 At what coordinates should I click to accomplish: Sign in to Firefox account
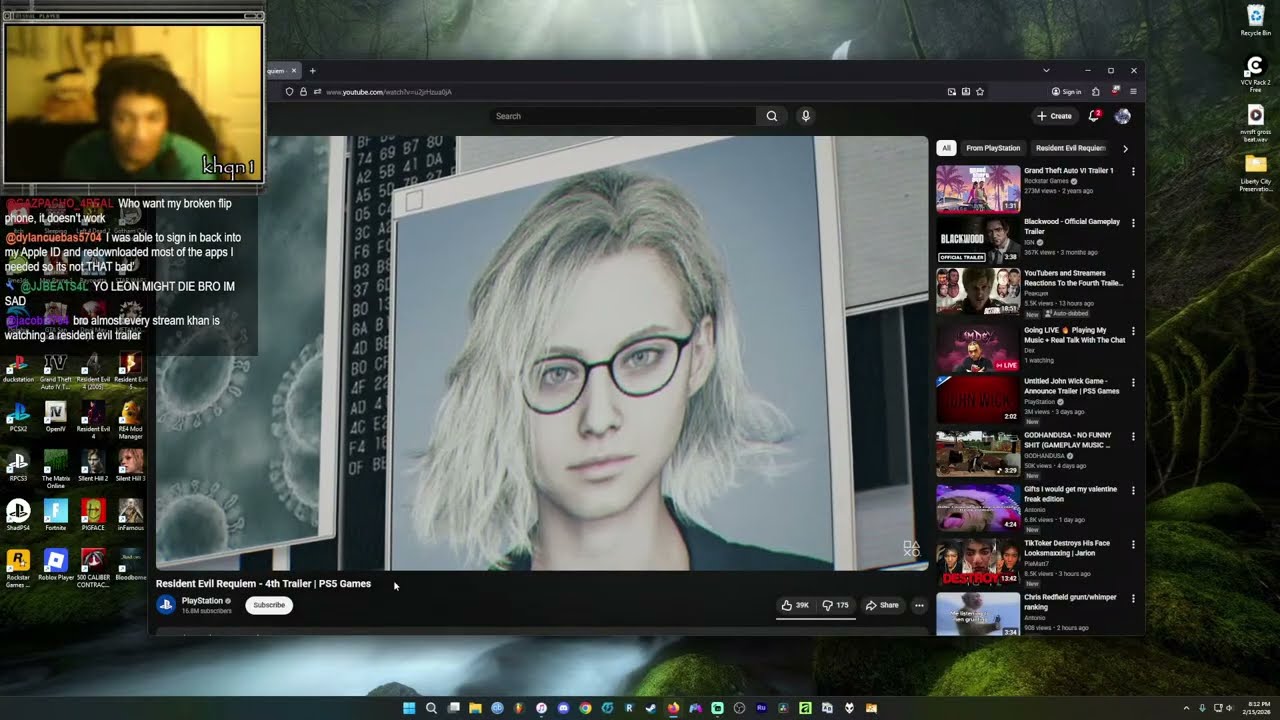[x=1066, y=92]
